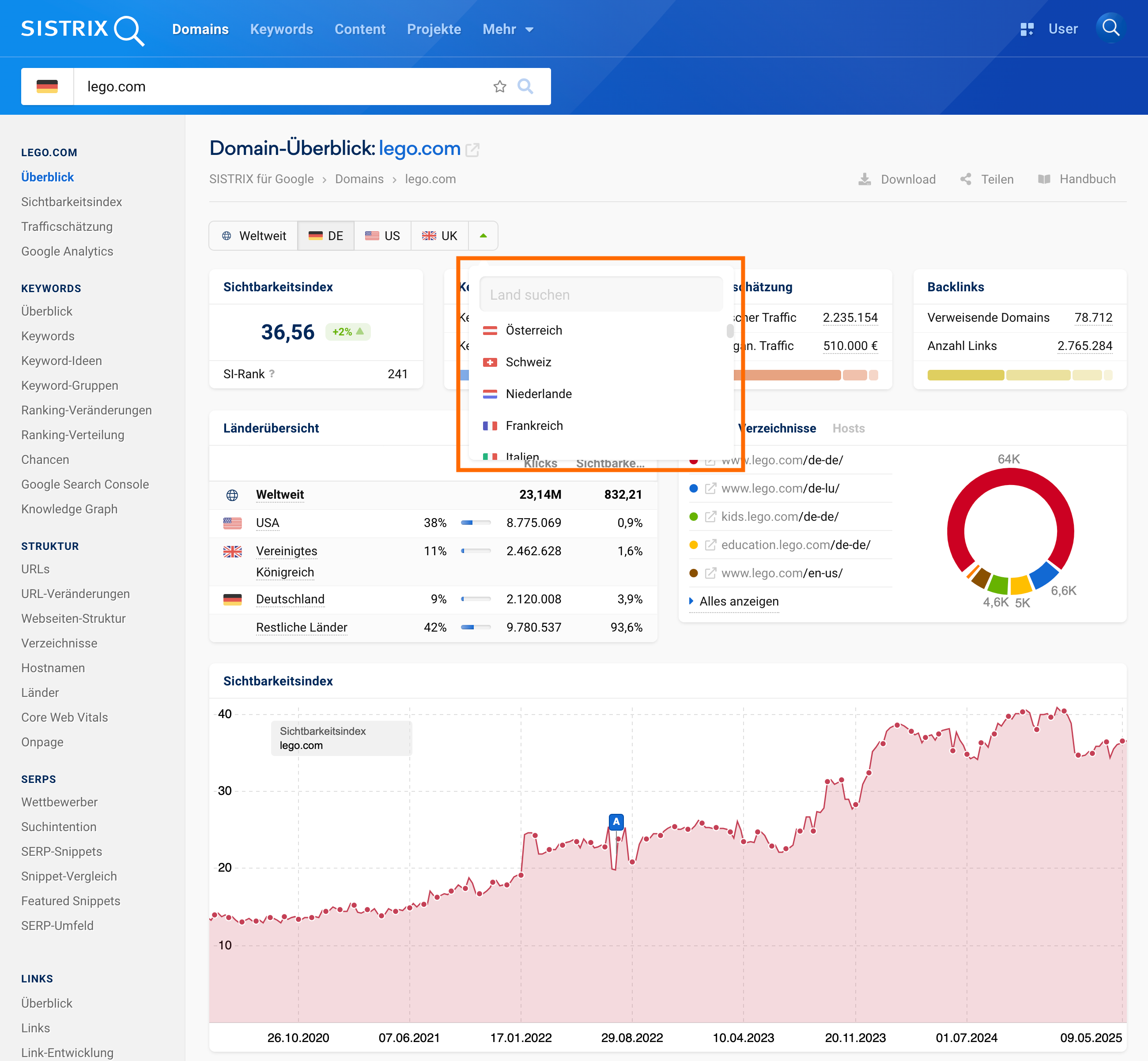Click the magnifier icon in domain search field

pos(525,87)
